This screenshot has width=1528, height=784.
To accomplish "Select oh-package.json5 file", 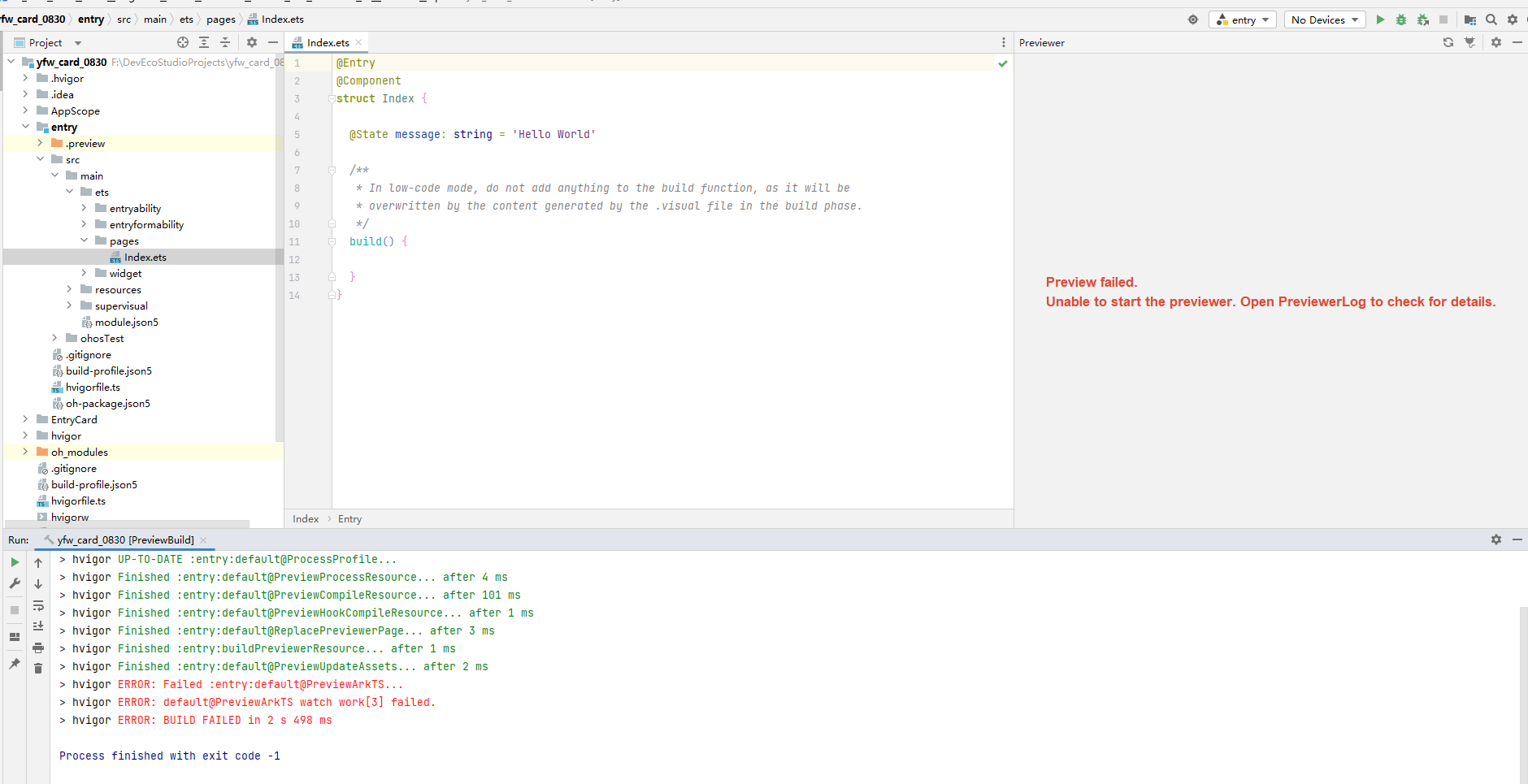I will (x=107, y=403).
